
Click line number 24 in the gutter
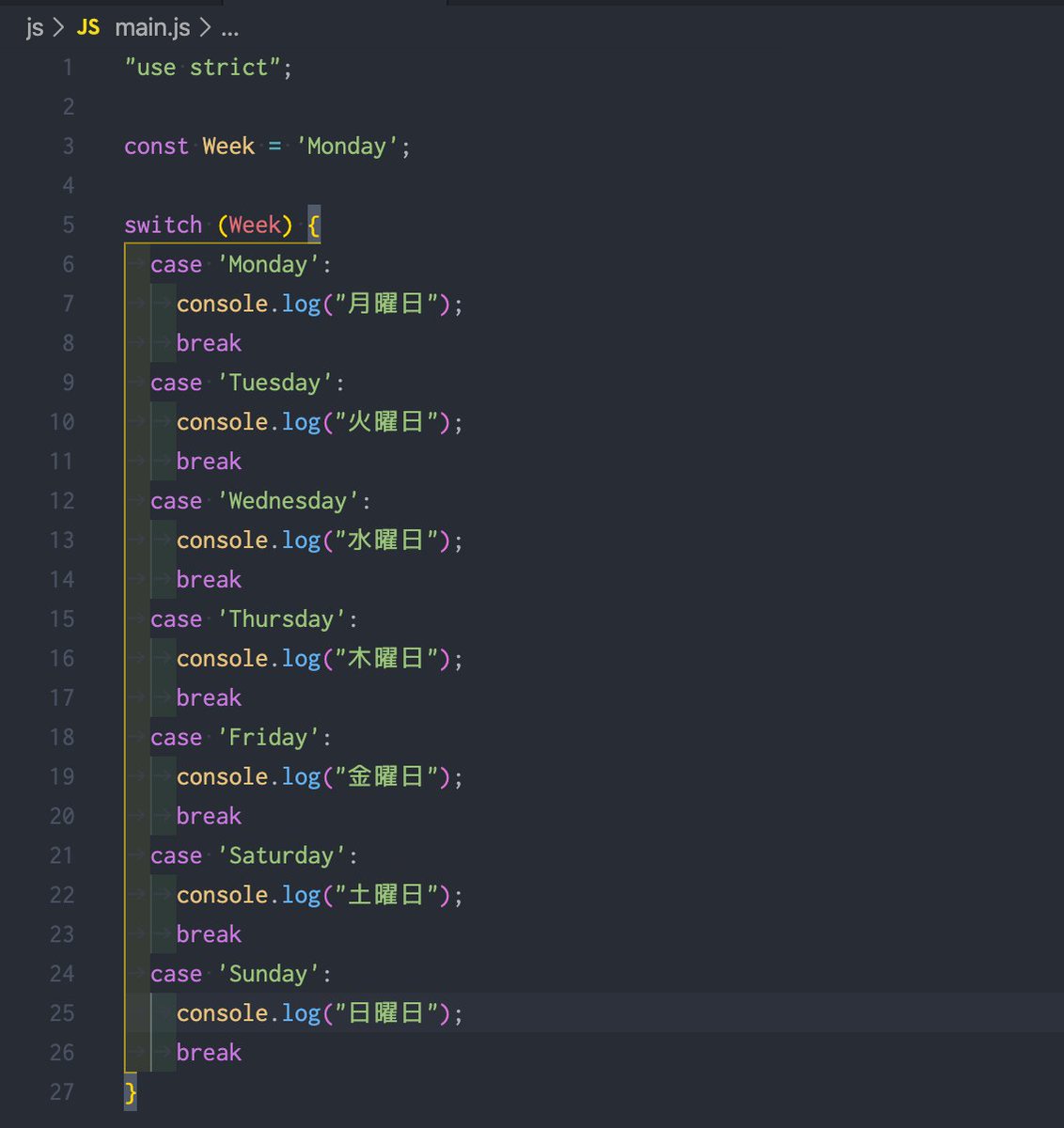[62, 974]
